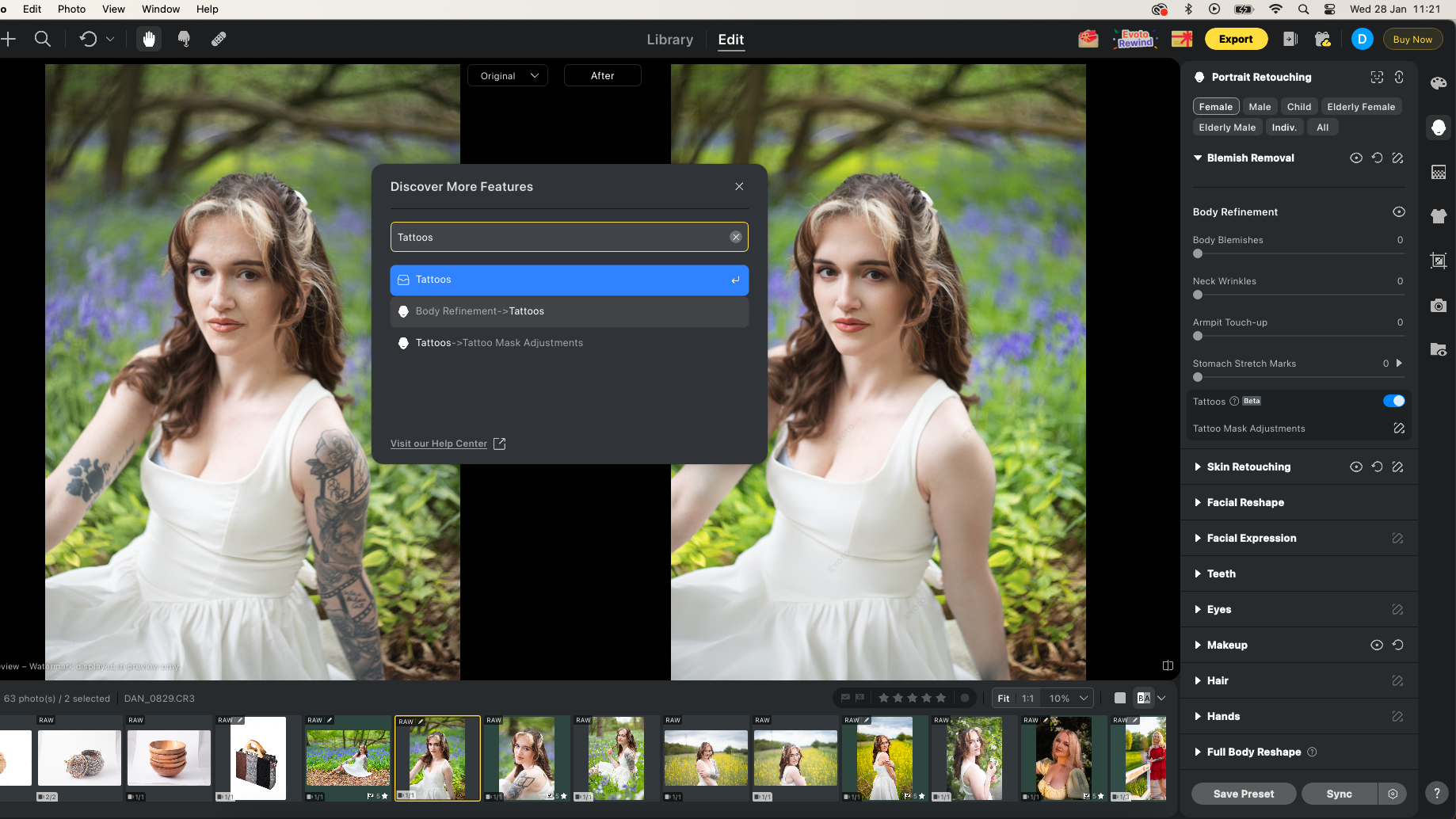Select the Healing bandage tool
This screenshot has width=1456, height=819.
(x=219, y=39)
